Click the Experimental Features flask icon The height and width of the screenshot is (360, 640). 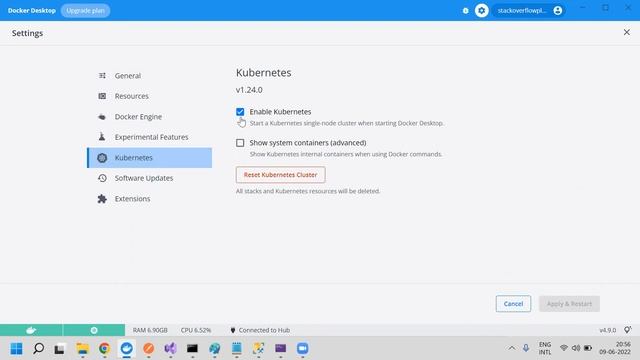(x=102, y=137)
